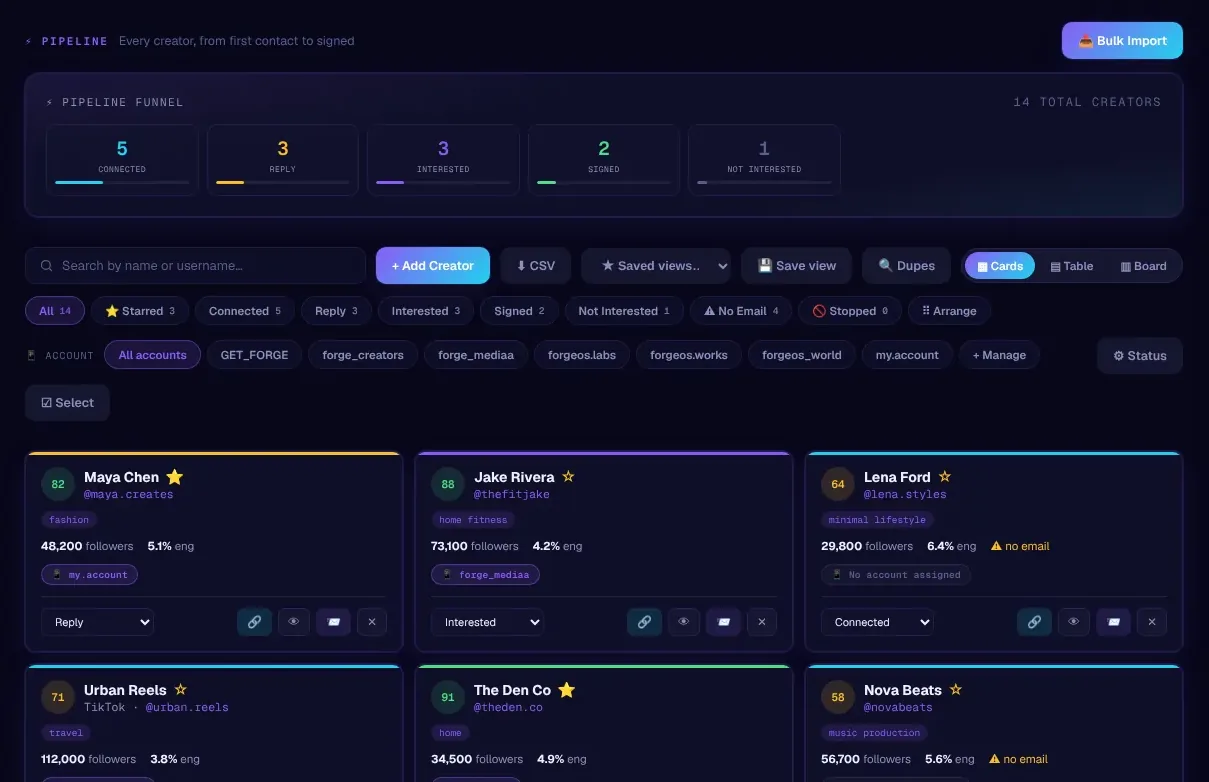Select the All accounts filter
1209x782 pixels.
153,355
